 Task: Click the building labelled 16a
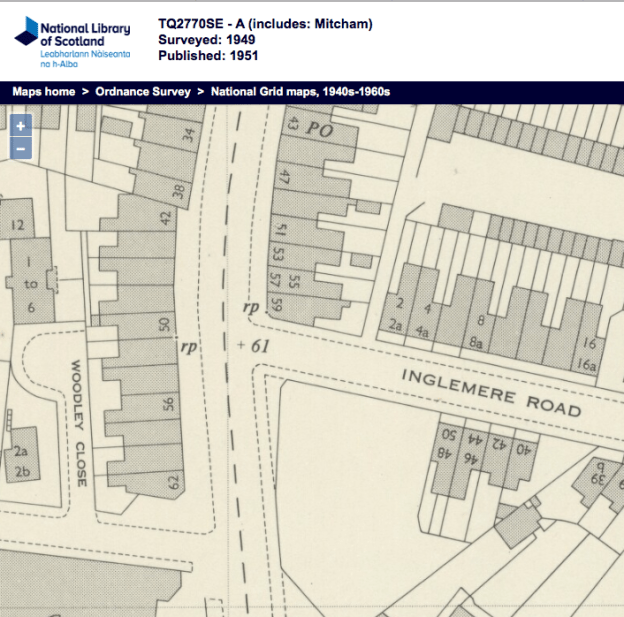tap(588, 366)
